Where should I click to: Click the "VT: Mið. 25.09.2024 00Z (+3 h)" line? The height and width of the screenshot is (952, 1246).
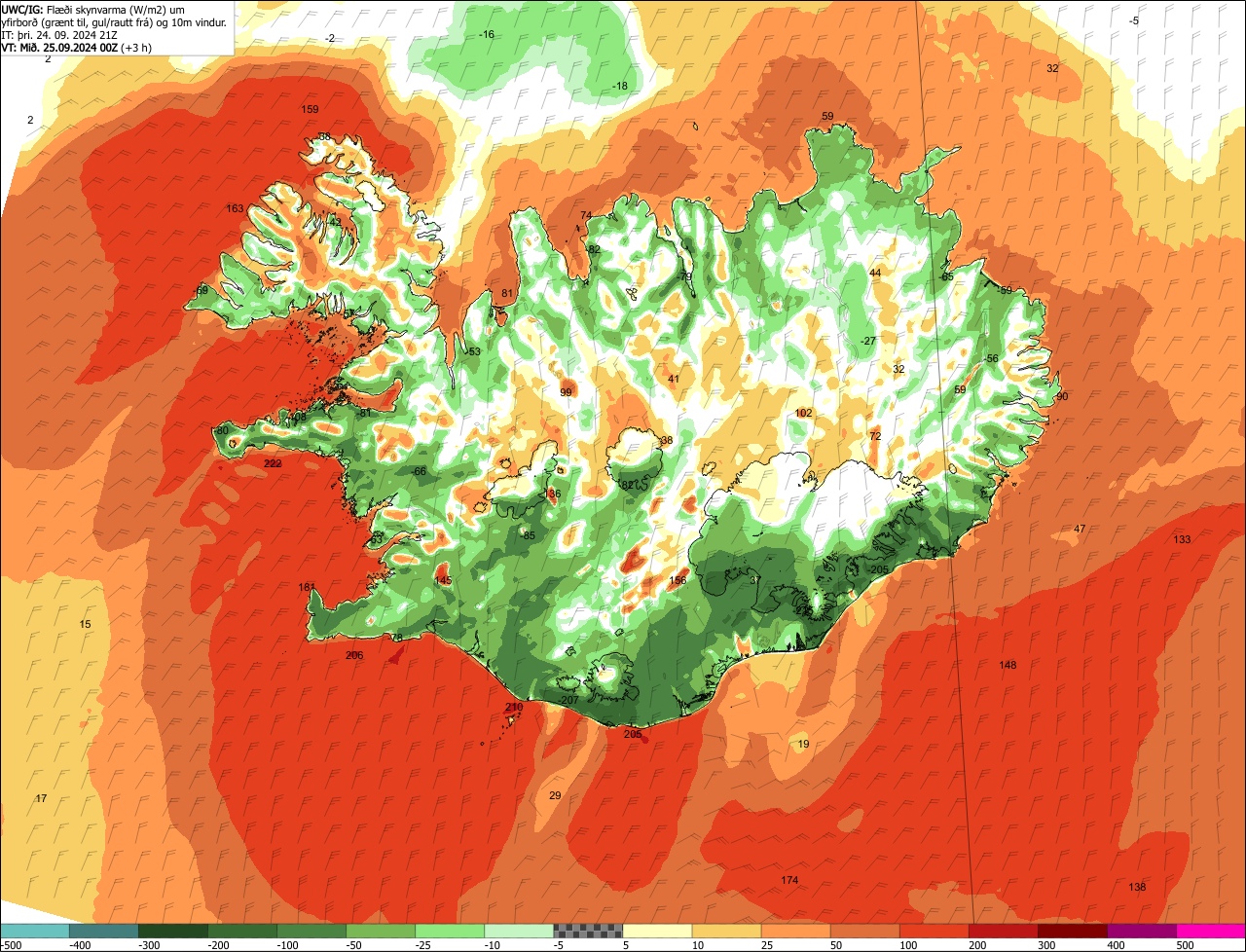point(75,48)
